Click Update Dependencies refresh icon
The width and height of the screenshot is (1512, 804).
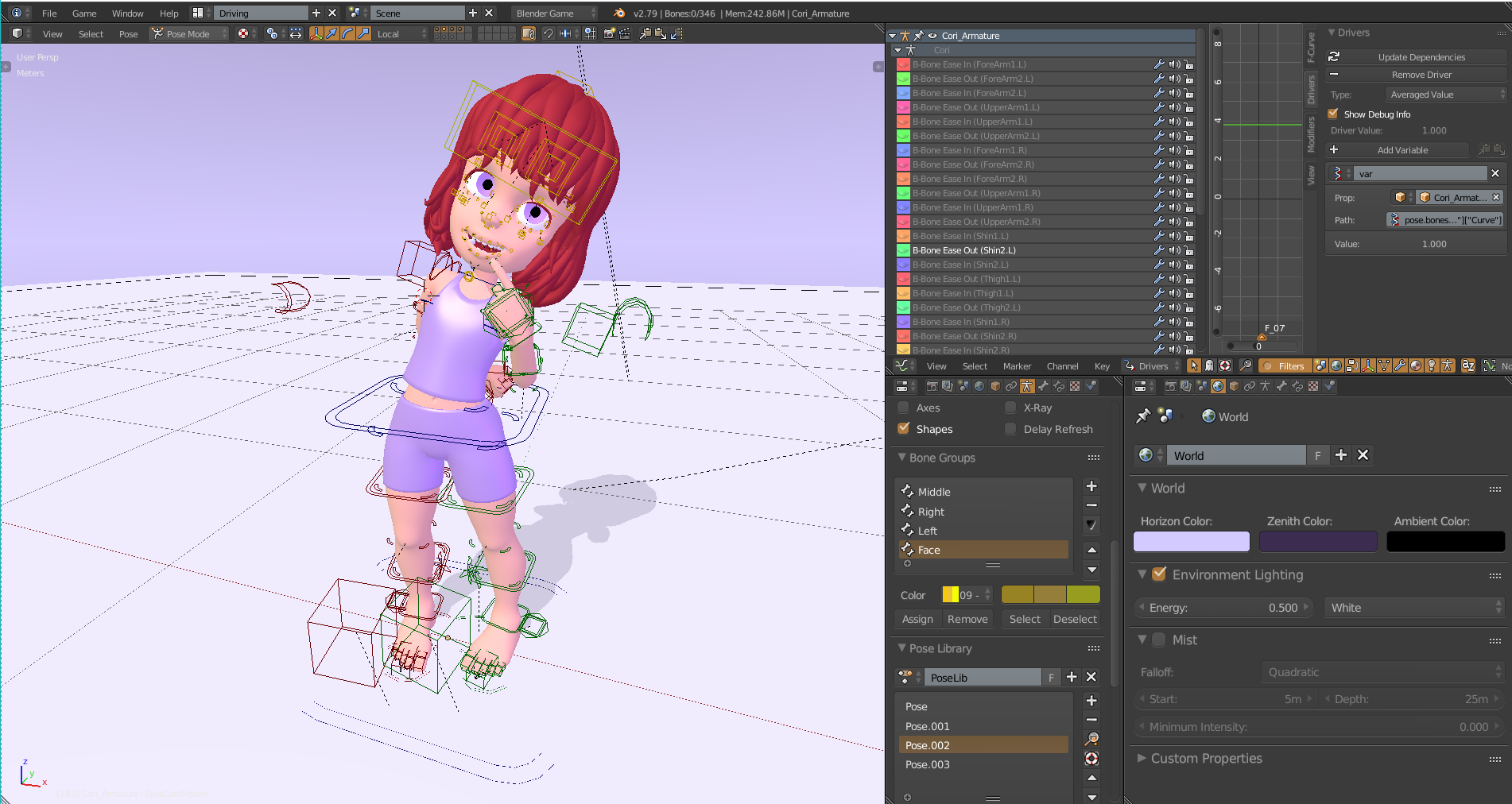pos(1334,57)
